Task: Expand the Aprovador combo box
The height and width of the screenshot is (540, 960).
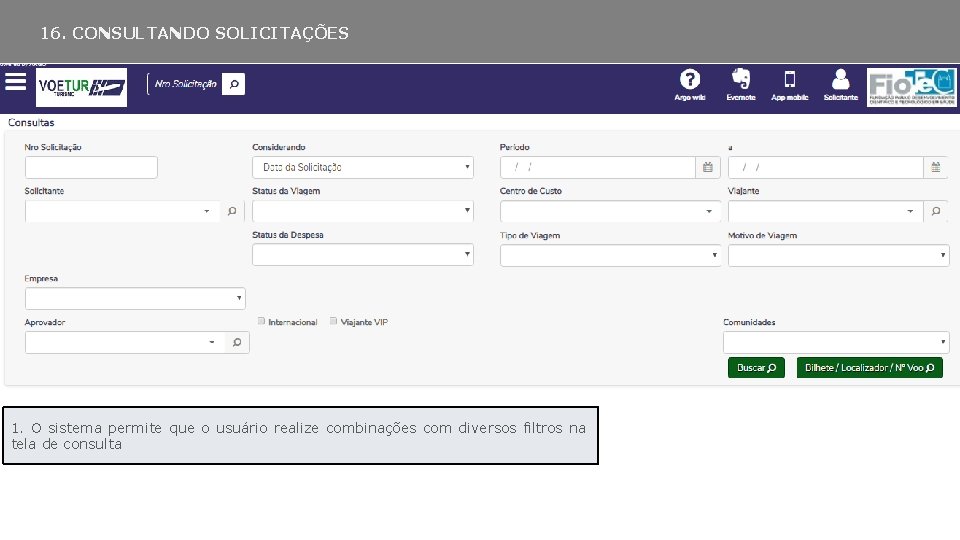Action: 212,342
